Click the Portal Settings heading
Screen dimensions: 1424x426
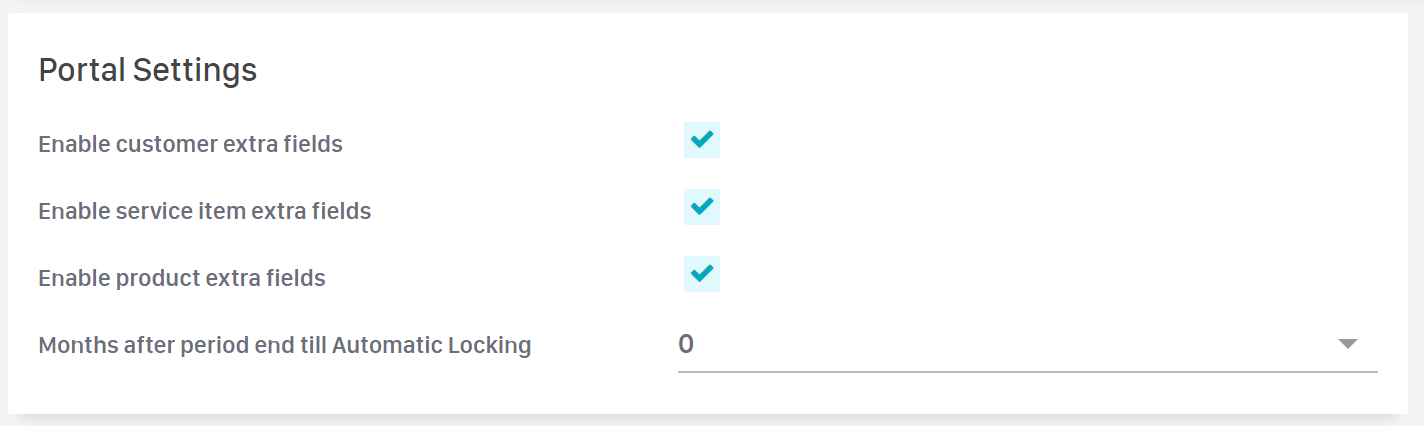click(148, 71)
